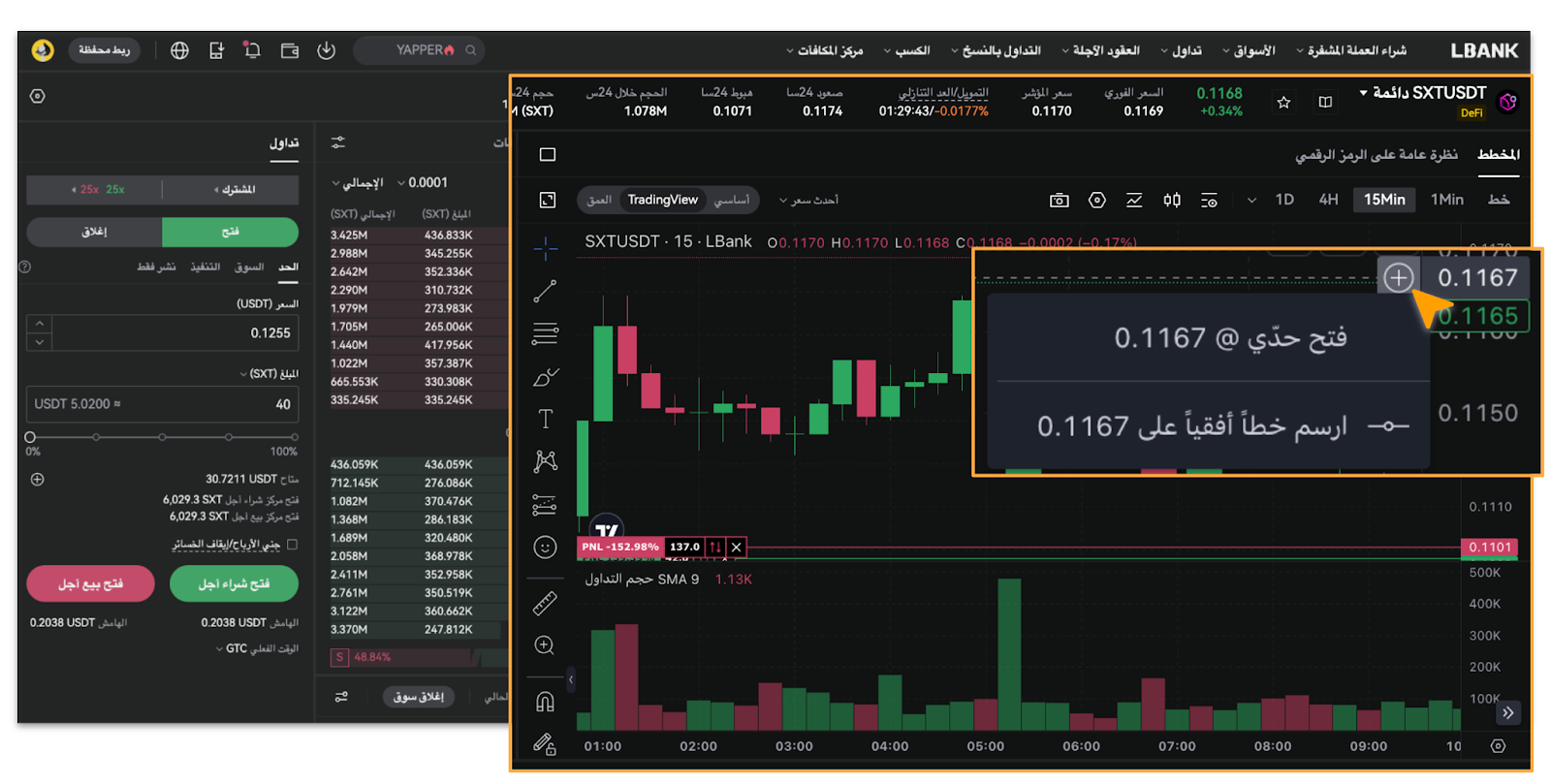Open the latest price (أحدث سعر) dropdown
The height and width of the screenshot is (784, 1551).
tap(808, 200)
